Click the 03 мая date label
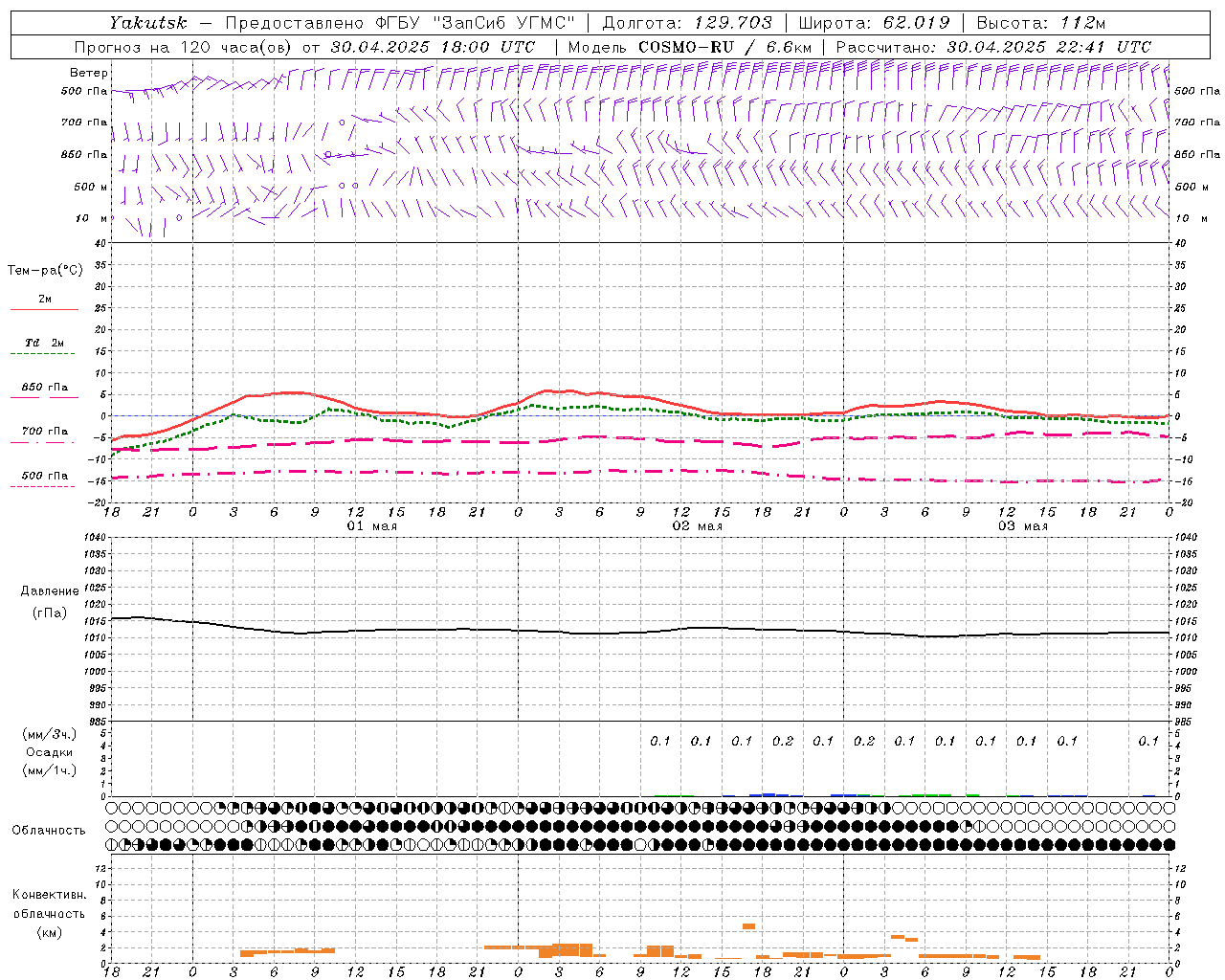This screenshot has height=980, width=1225. [1022, 526]
